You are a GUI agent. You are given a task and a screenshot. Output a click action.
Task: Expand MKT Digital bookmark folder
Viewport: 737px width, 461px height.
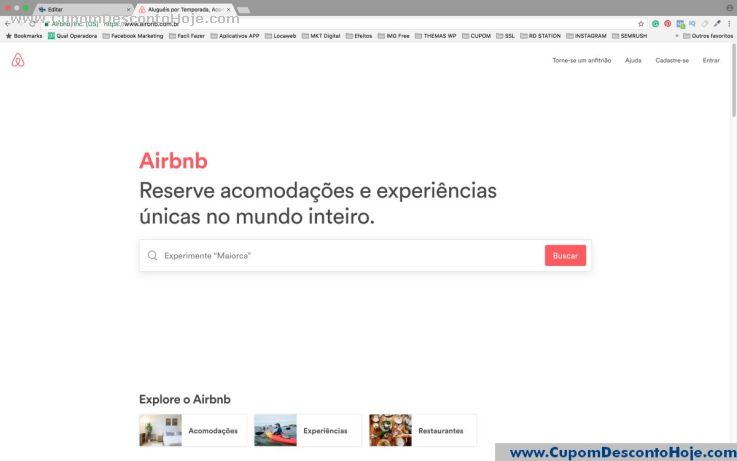pyautogui.click(x=321, y=36)
